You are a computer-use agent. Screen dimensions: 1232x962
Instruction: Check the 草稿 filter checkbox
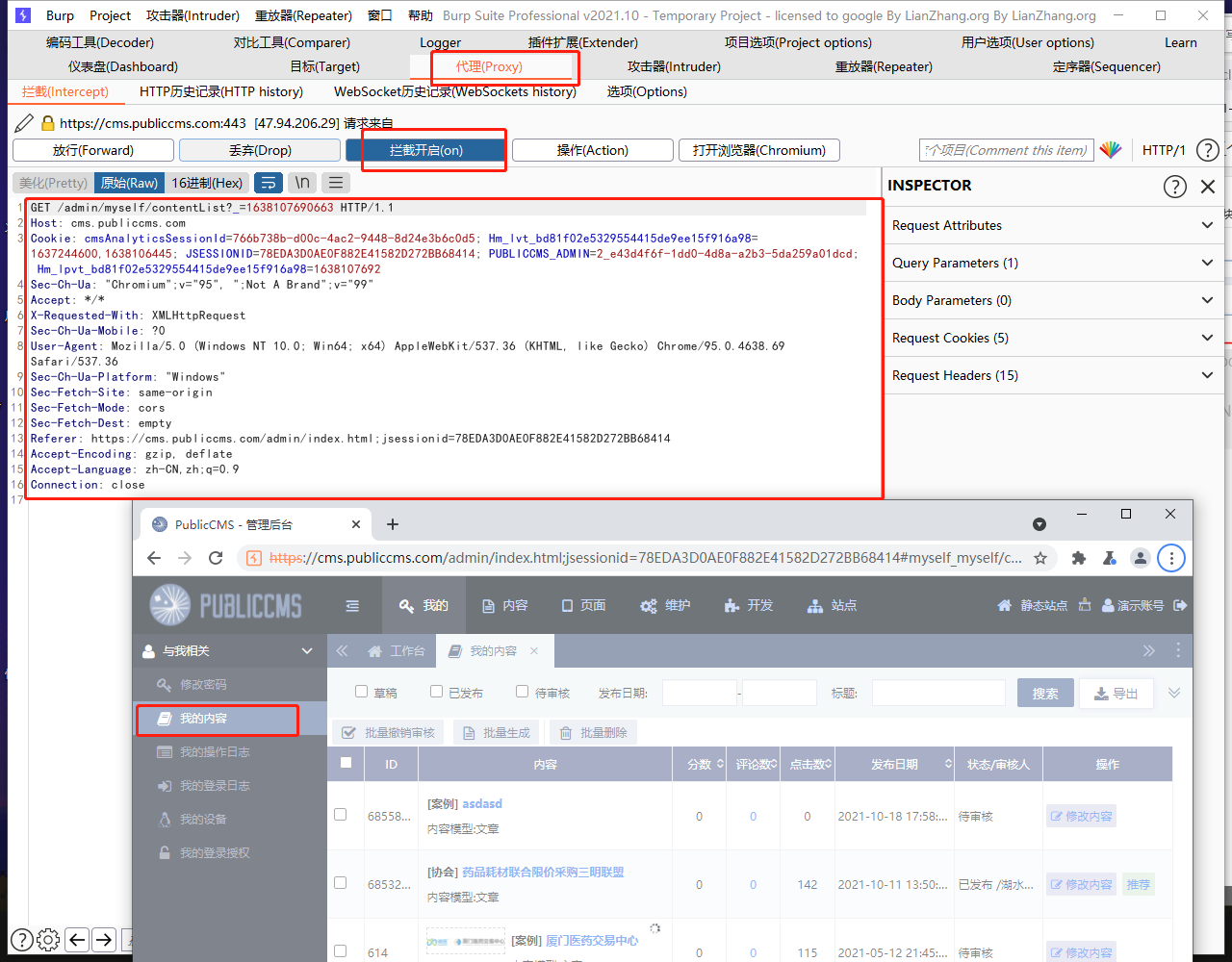tap(362, 691)
